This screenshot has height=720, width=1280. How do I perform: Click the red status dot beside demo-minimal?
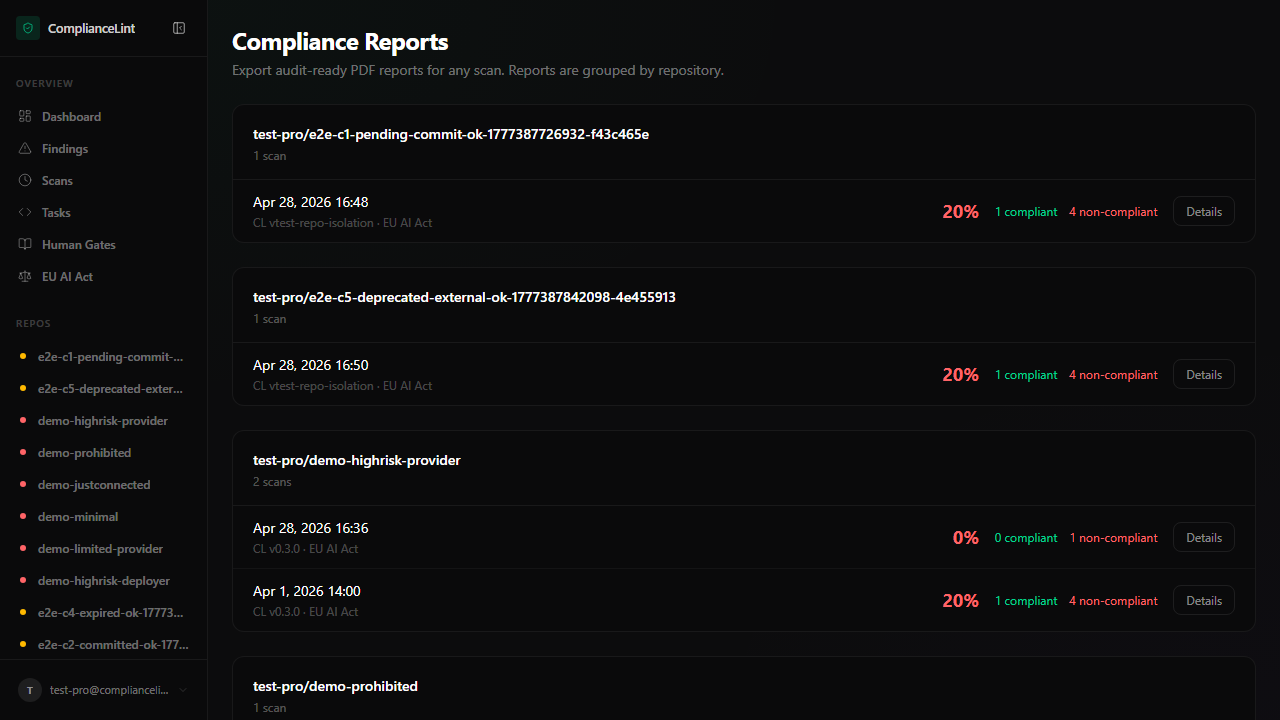pos(23,517)
